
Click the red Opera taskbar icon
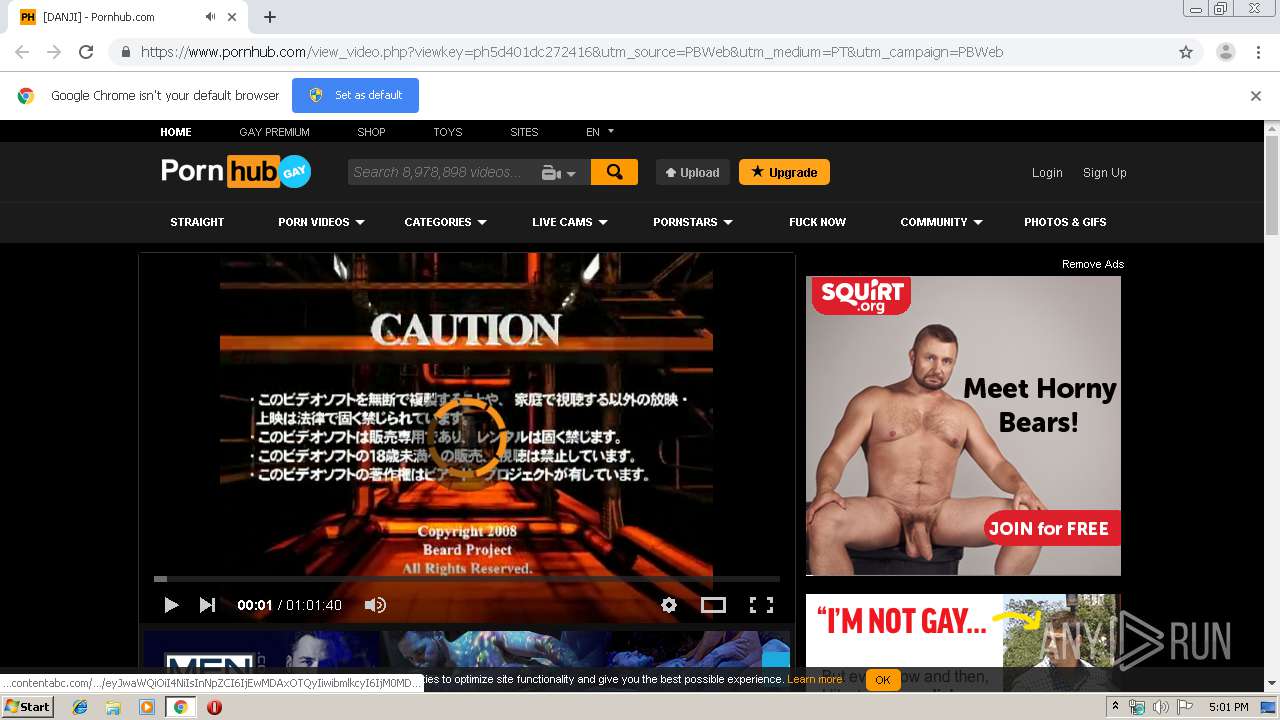(x=214, y=707)
